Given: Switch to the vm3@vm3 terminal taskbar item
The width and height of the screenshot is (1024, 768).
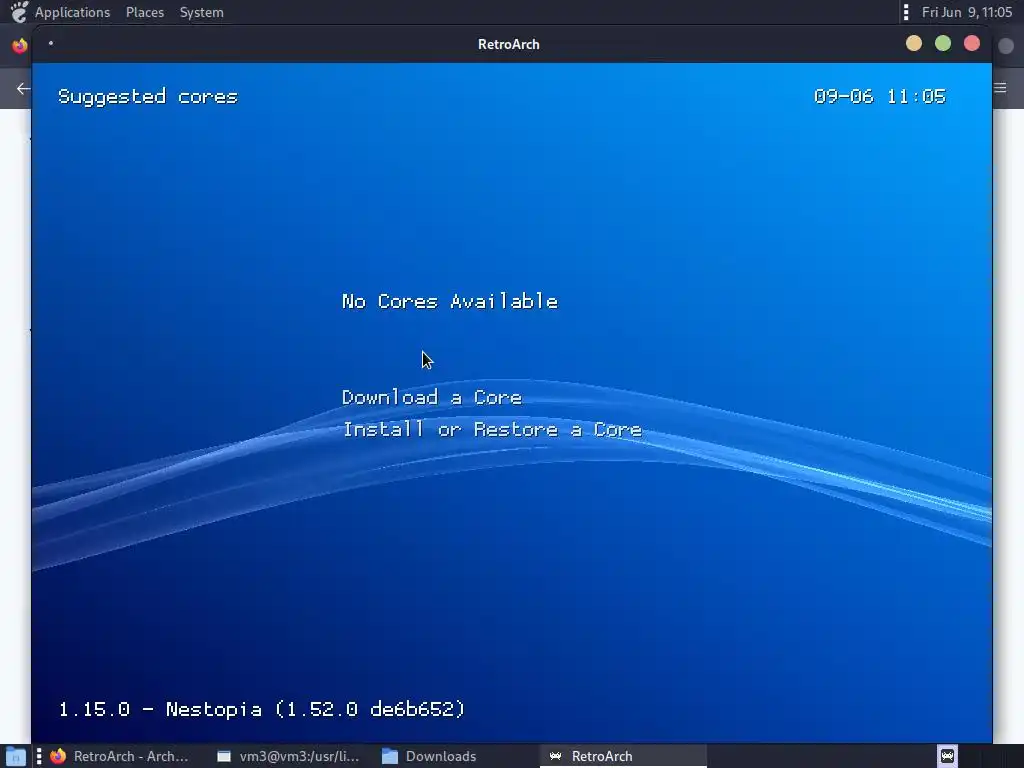Looking at the screenshot, I should tap(289, 756).
